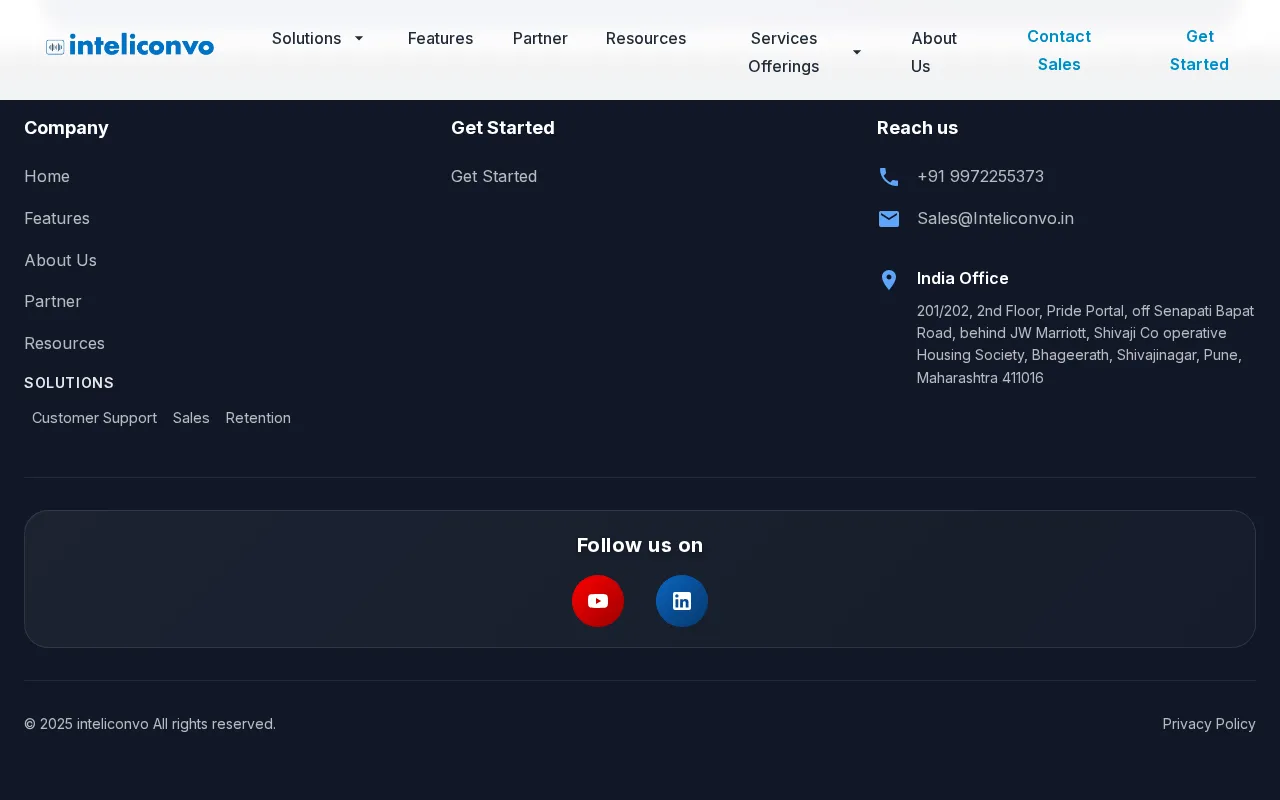Click the location pin icon
1280x800 pixels.
pyautogui.click(x=889, y=280)
